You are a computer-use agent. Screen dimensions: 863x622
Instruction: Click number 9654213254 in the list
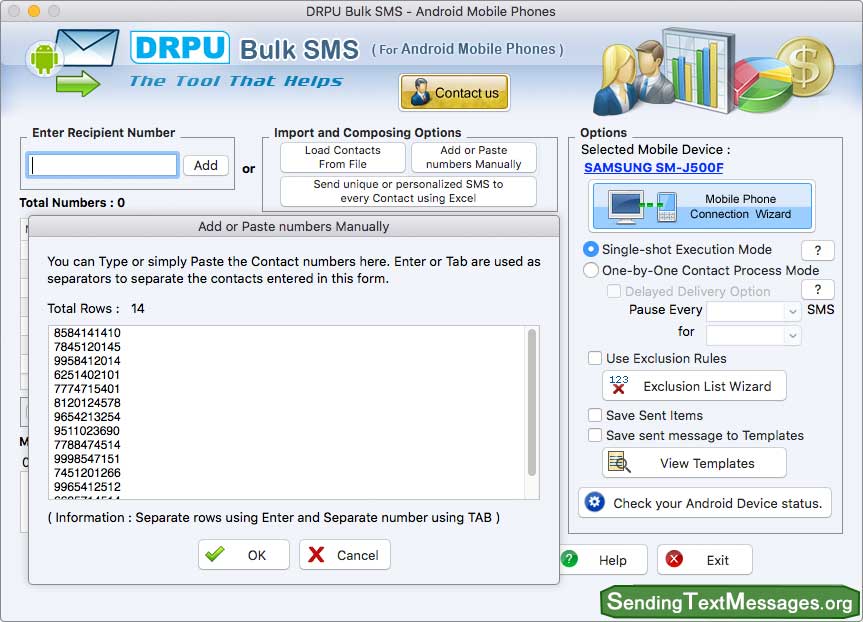point(87,417)
